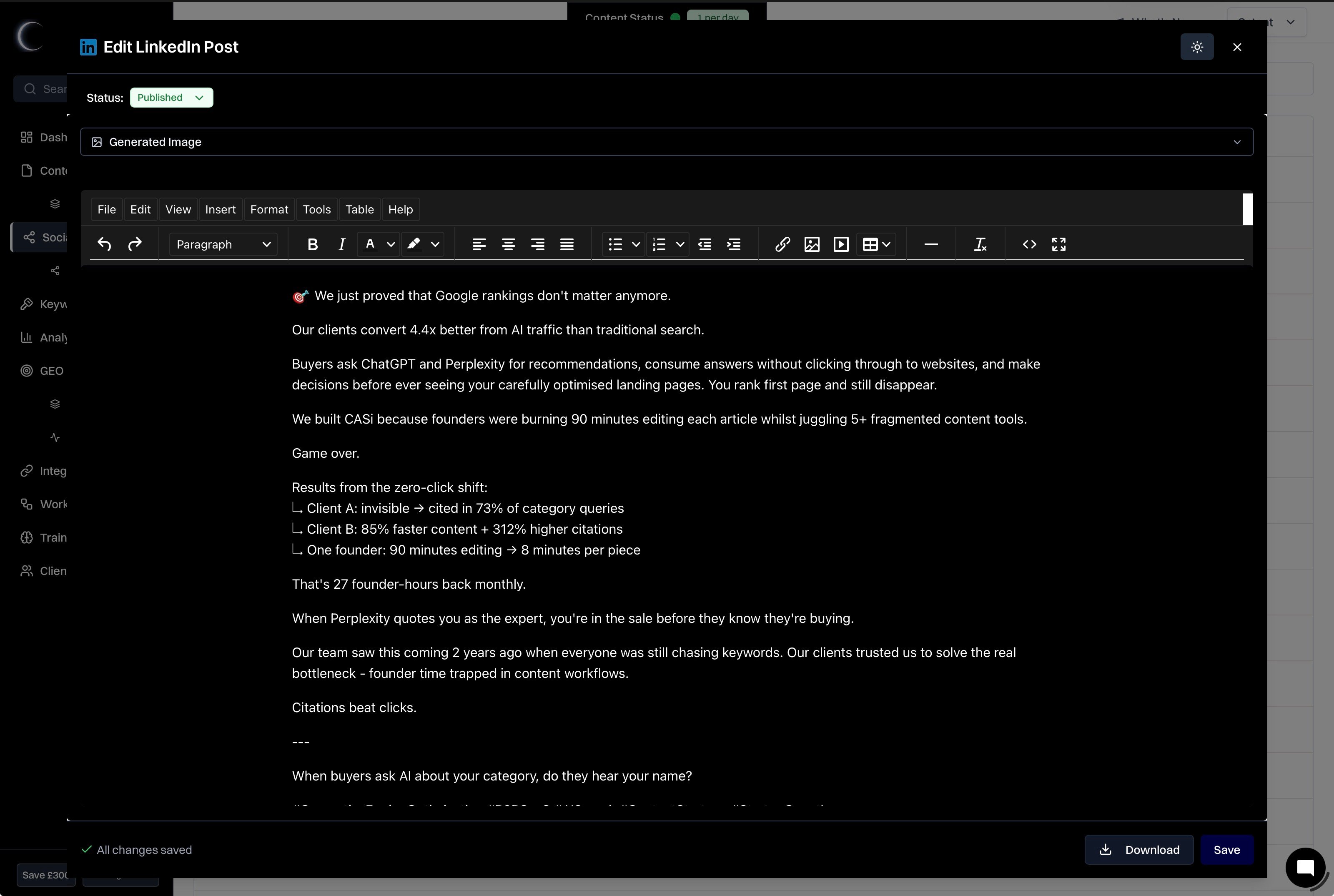Click the insert image icon
This screenshot has height=896, width=1334.
811,244
